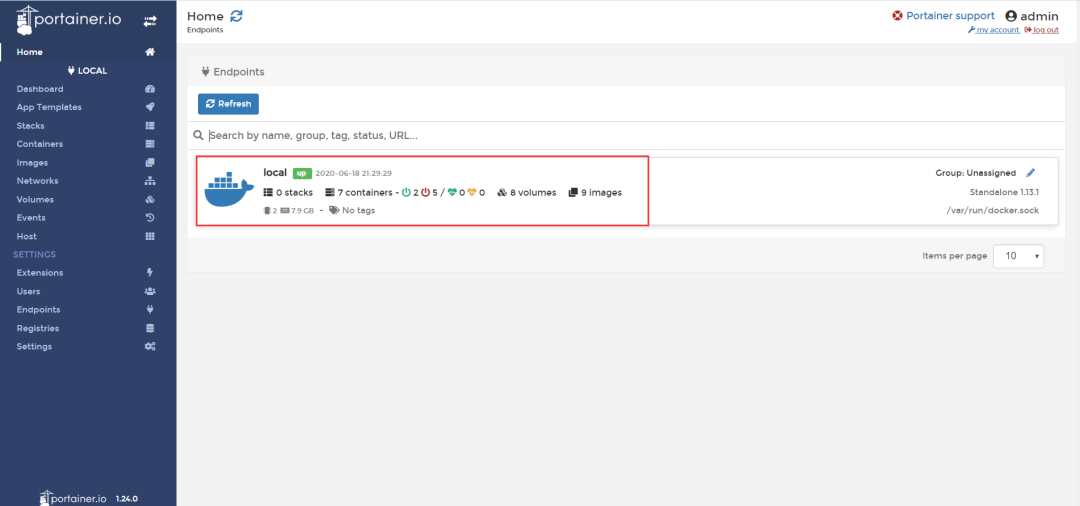1080x506 pixels.
Task: Open the Host page
Action: [27, 236]
